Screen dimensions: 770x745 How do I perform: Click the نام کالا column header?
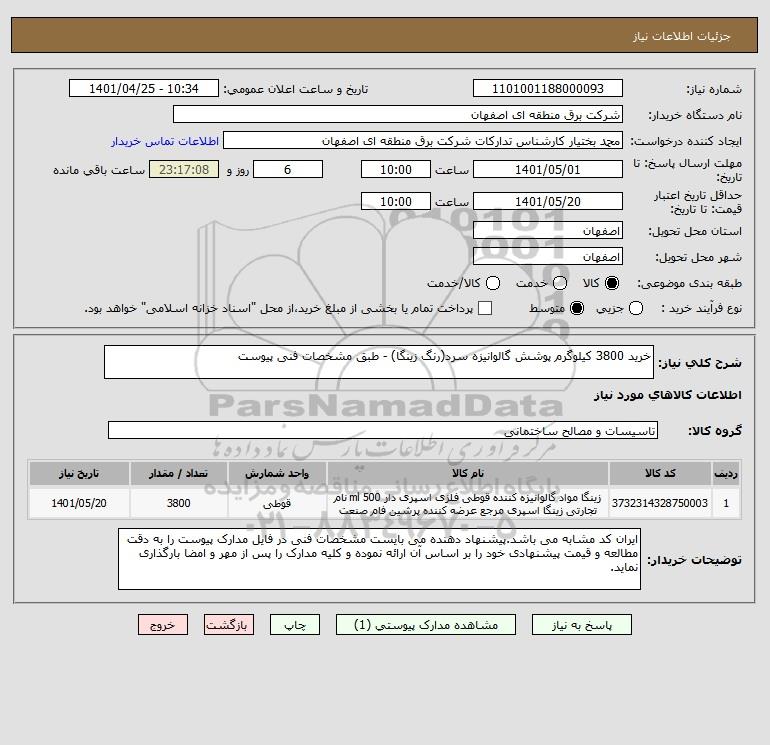pos(468,473)
